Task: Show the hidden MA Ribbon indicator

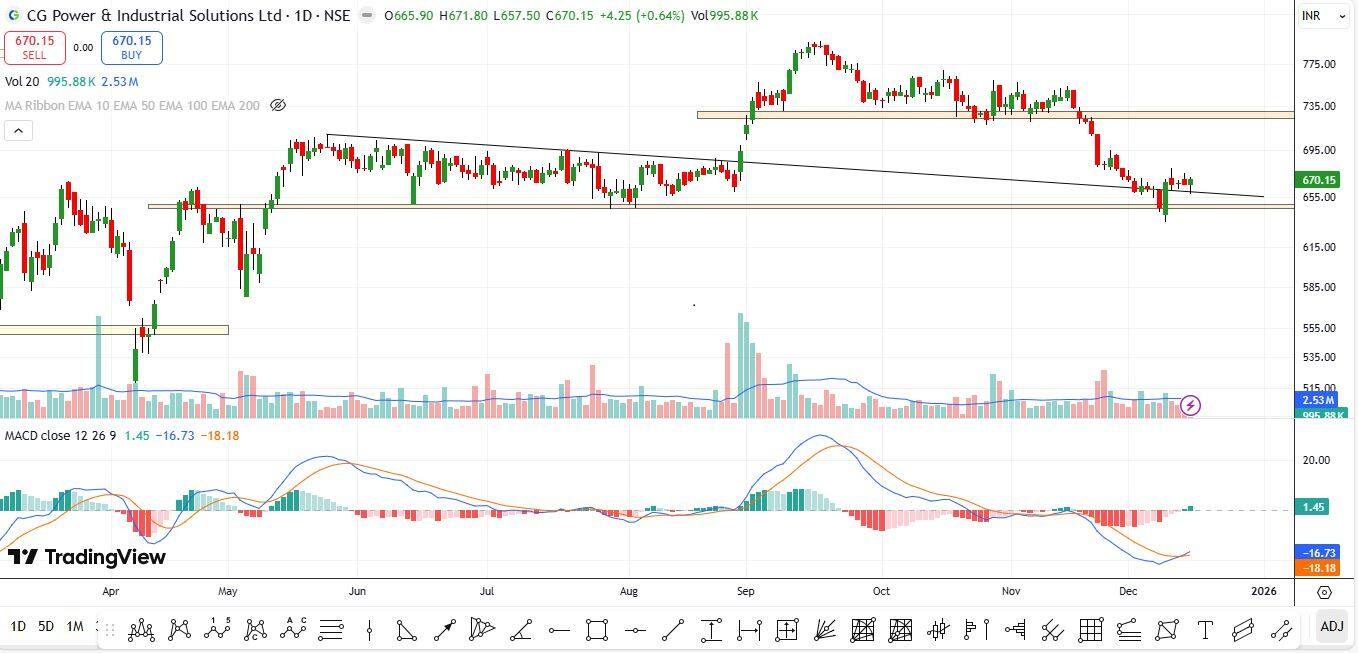Action: 279,105
